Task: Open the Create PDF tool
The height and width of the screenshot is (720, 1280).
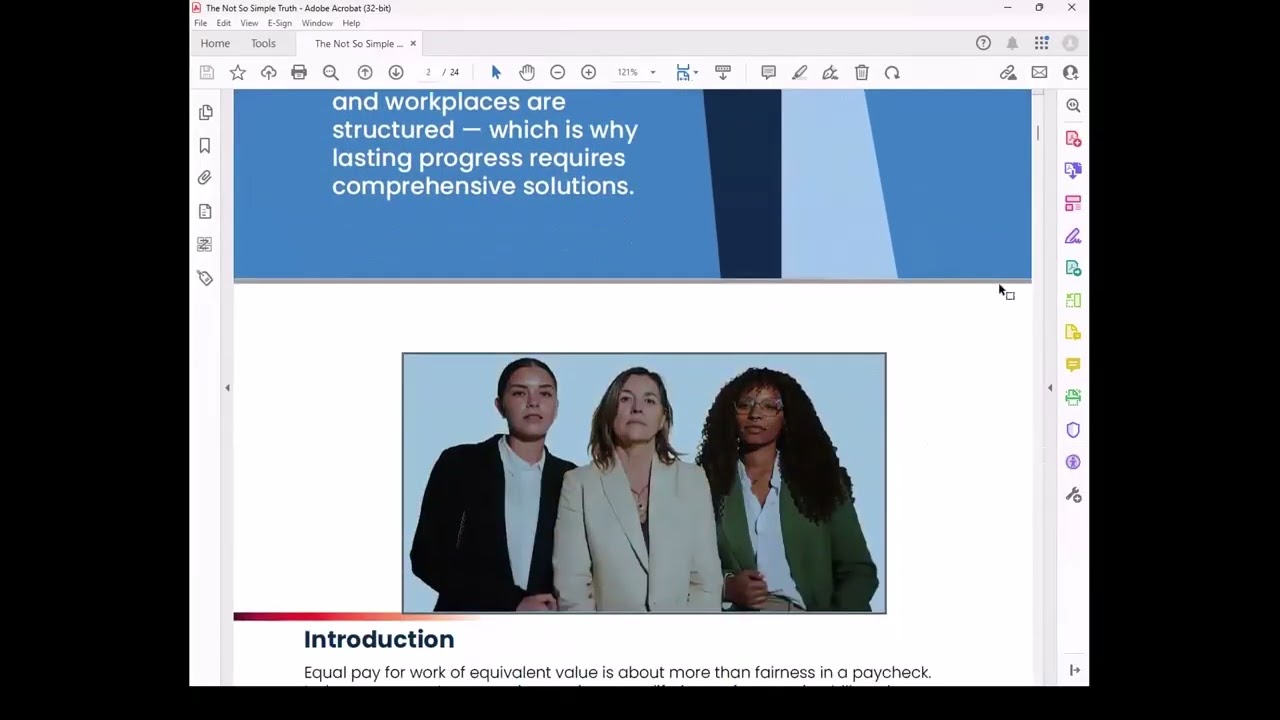Action: [x=1073, y=138]
